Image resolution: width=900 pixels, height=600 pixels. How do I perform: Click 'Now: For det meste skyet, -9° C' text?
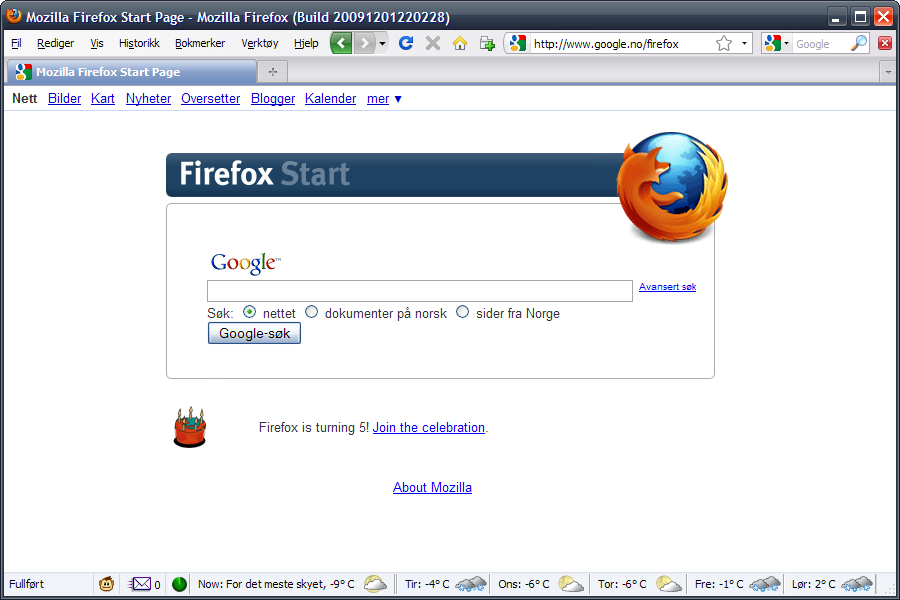click(x=276, y=584)
